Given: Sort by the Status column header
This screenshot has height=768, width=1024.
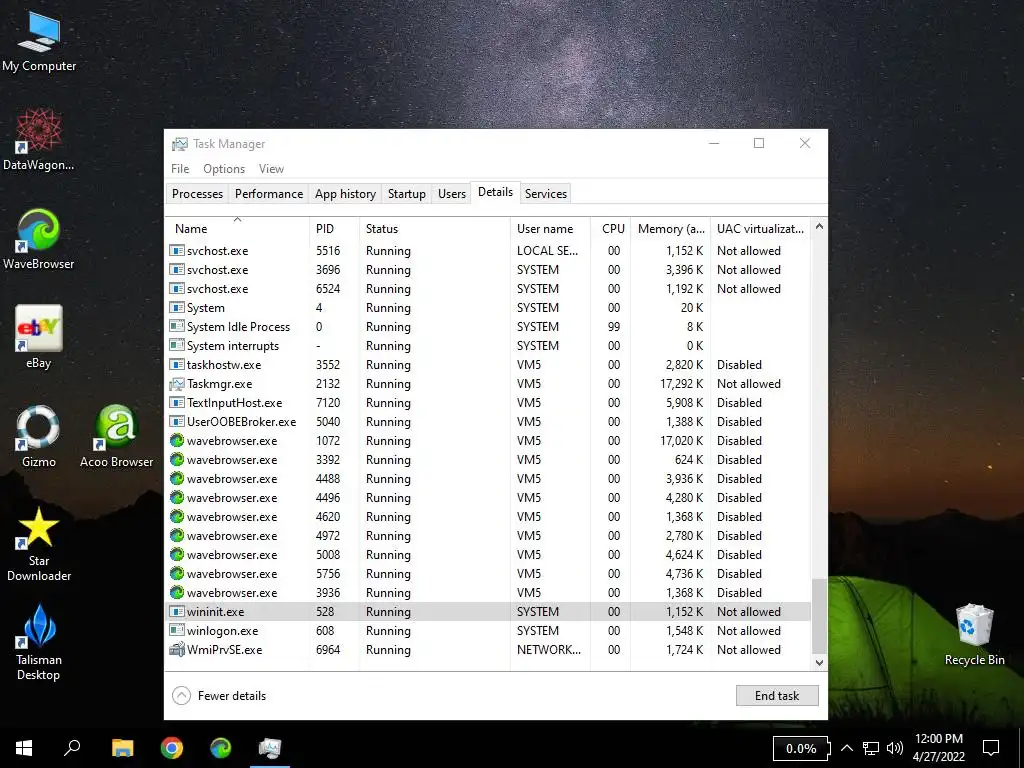Looking at the screenshot, I should [434, 229].
